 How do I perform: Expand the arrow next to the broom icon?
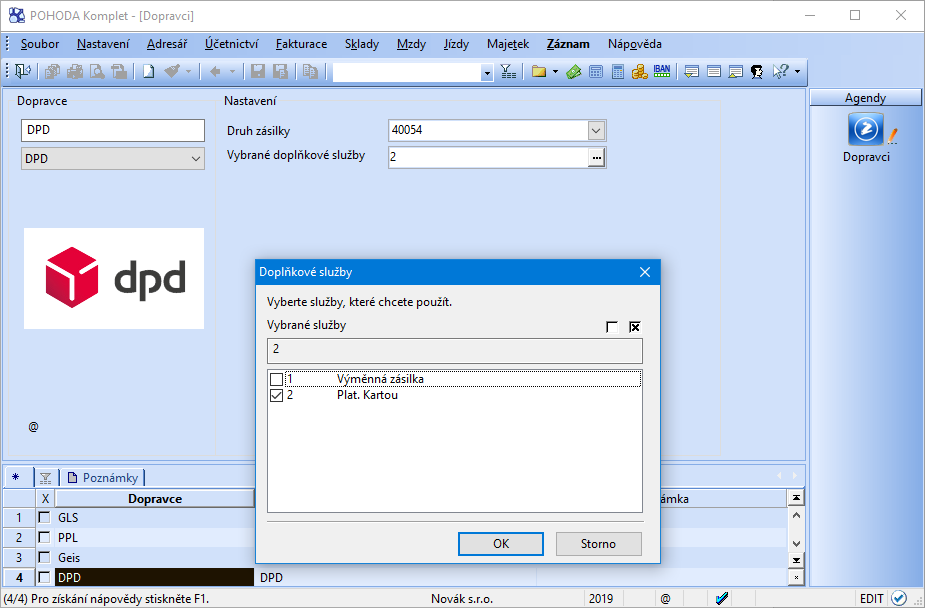click(x=189, y=72)
